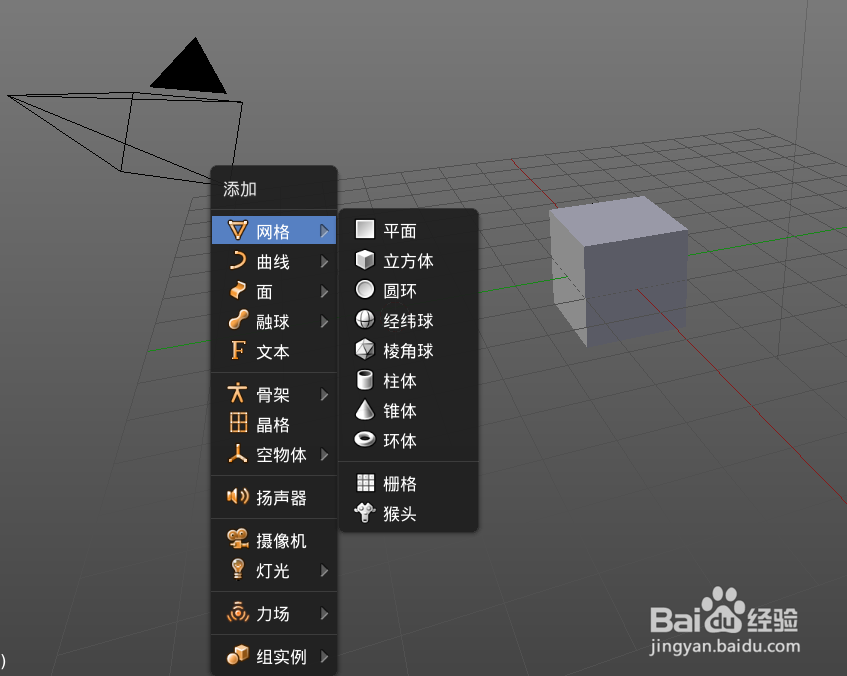Select 扬声器 in the 添加 menu
The height and width of the screenshot is (676, 847).
(x=274, y=498)
